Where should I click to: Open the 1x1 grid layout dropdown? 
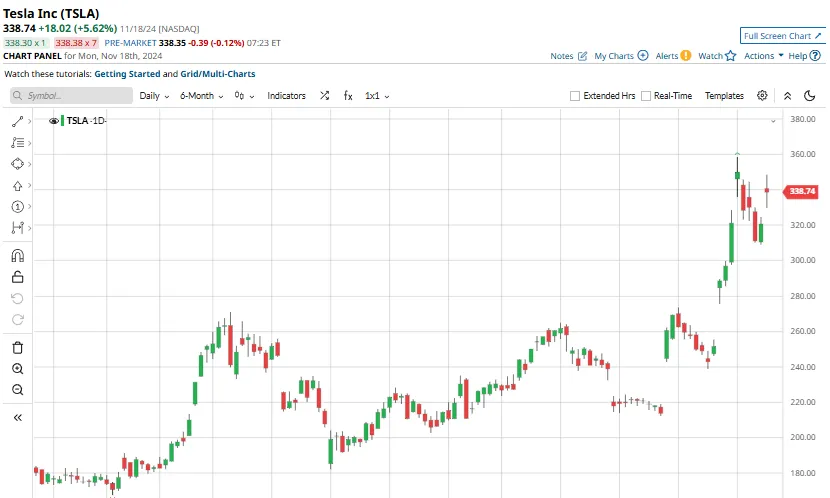pos(377,96)
